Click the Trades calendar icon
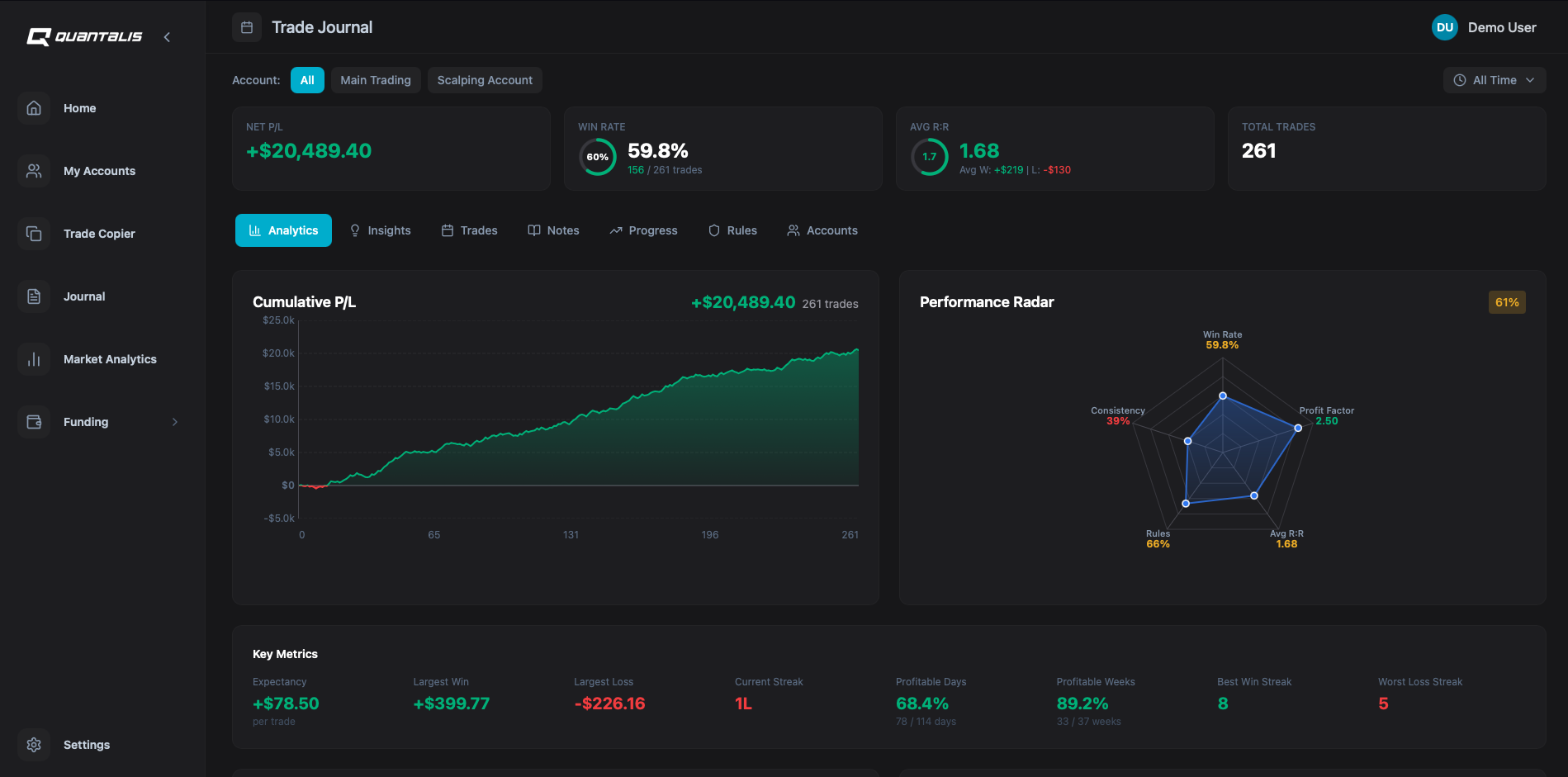Image resolution: width=1568 pixels, height=777 pixels. (448, 230)
